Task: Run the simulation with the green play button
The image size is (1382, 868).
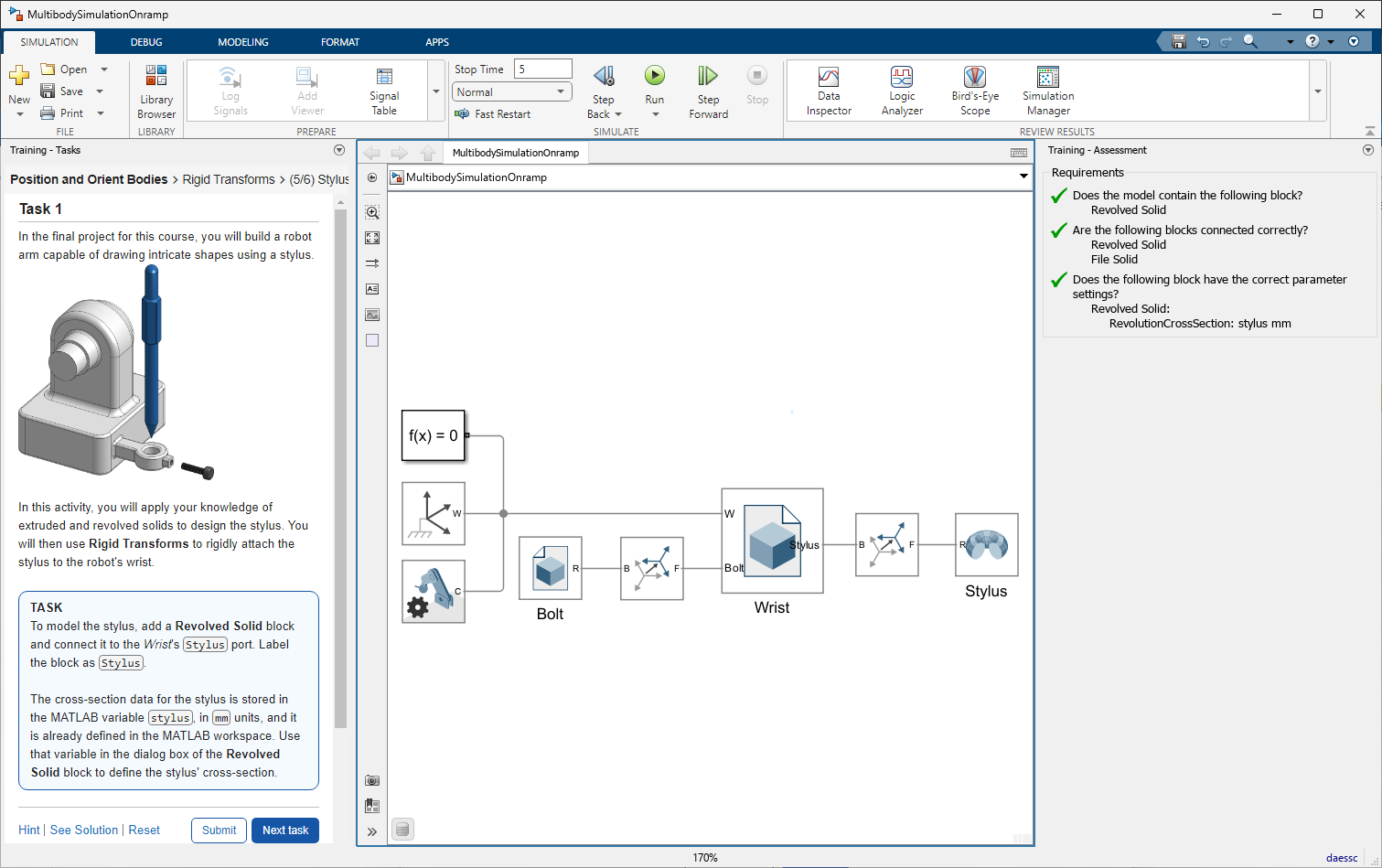Action: (x=655, y=76)
